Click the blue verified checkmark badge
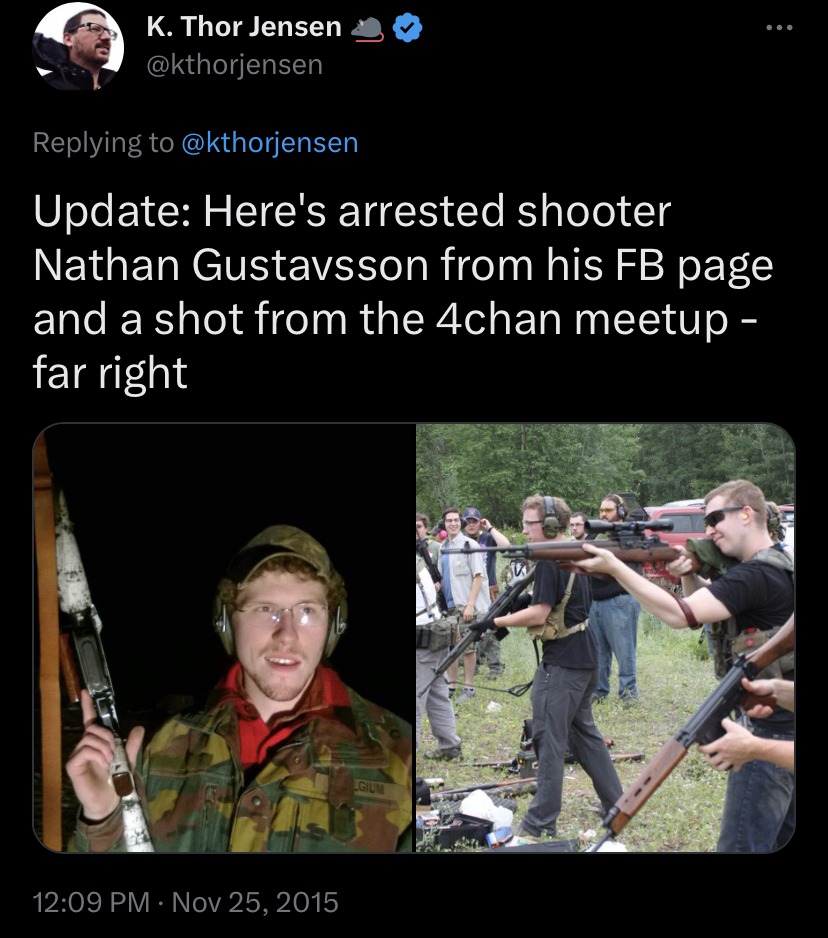The height and width of the screenshot is (938, 828). 408,28
